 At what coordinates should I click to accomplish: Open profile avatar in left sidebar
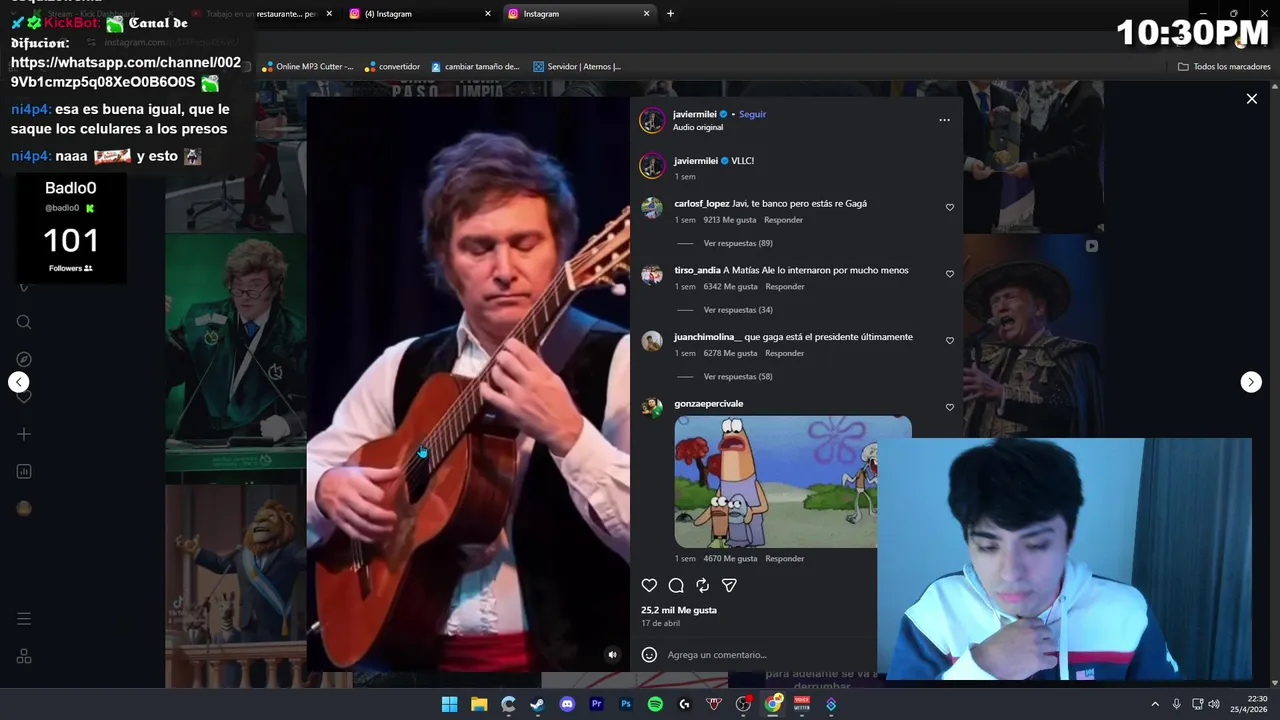coord(24,508)
